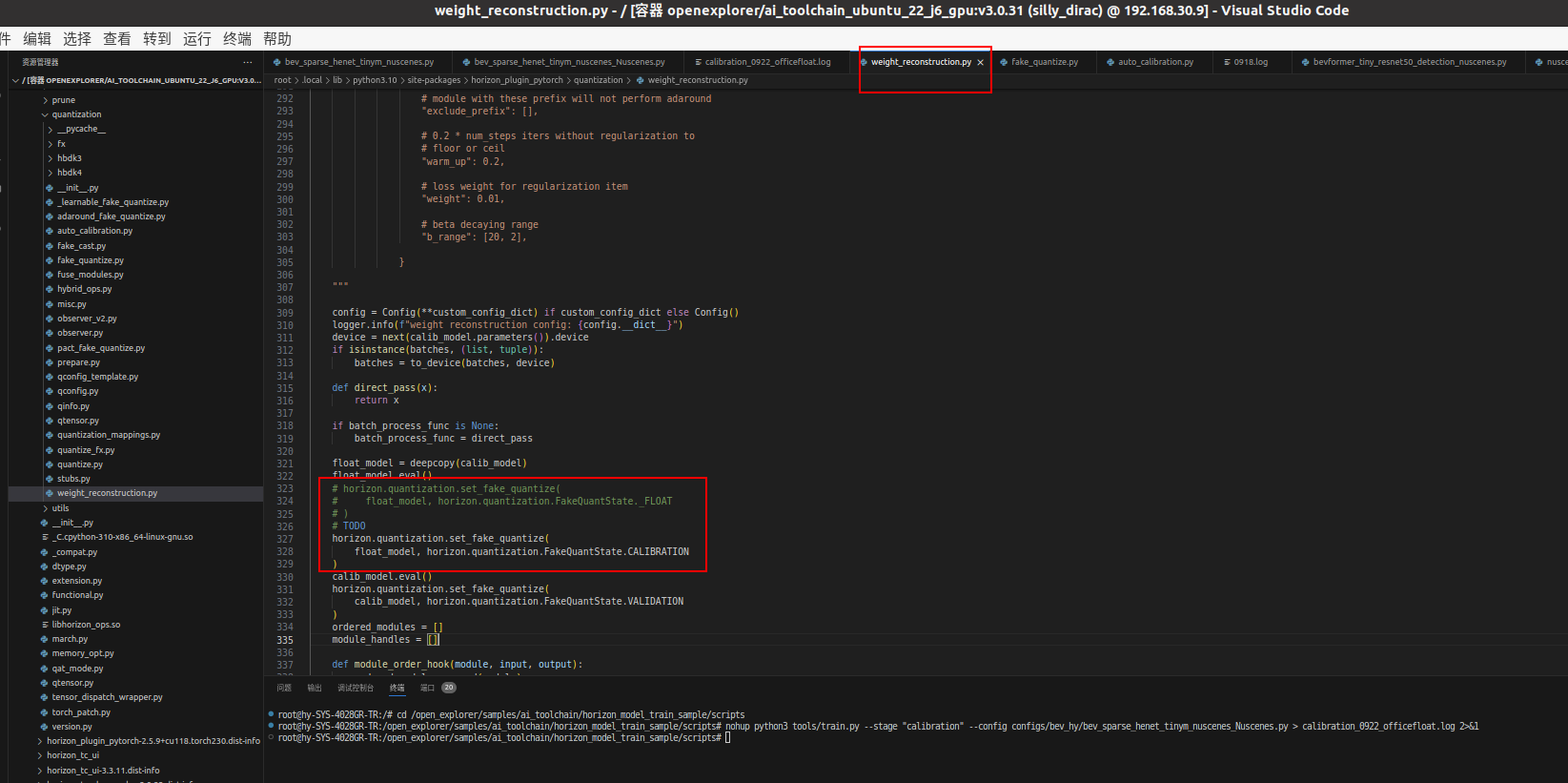Screen dimensions: 1568x783
Task: Click the icon beside libhorizon_ops.so in explorer
Action: point(45,625)
